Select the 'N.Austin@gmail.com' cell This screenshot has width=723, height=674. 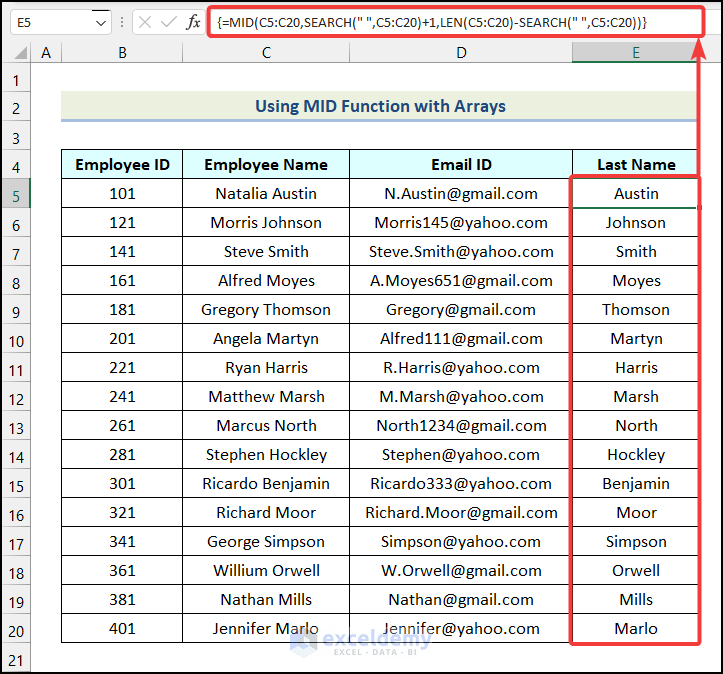coord(461,194)
